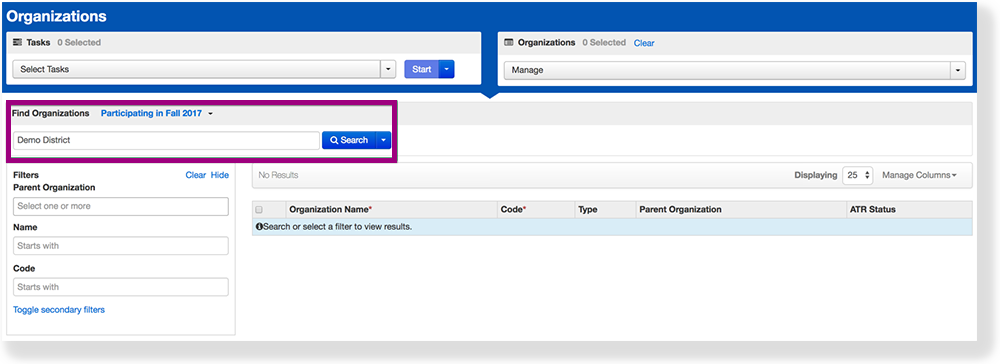Open the Manage Columns menu

[919, 175]
